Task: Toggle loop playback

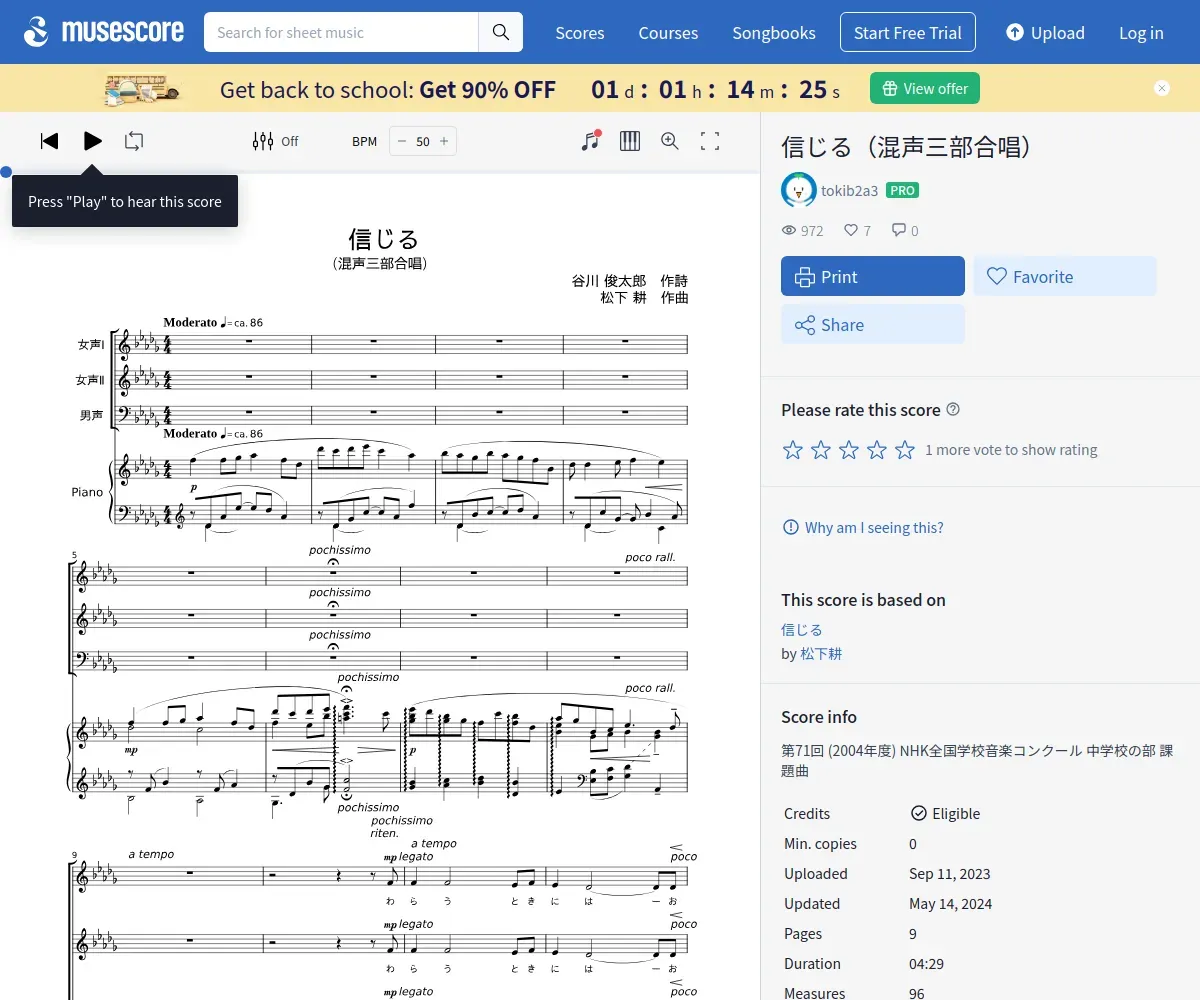Action: click(134, 141)
